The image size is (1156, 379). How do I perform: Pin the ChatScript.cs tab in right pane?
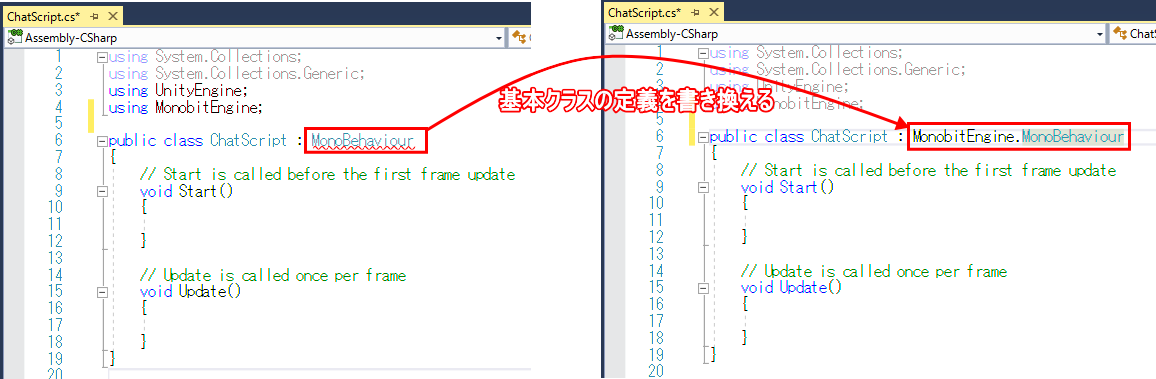coord(696,12)
